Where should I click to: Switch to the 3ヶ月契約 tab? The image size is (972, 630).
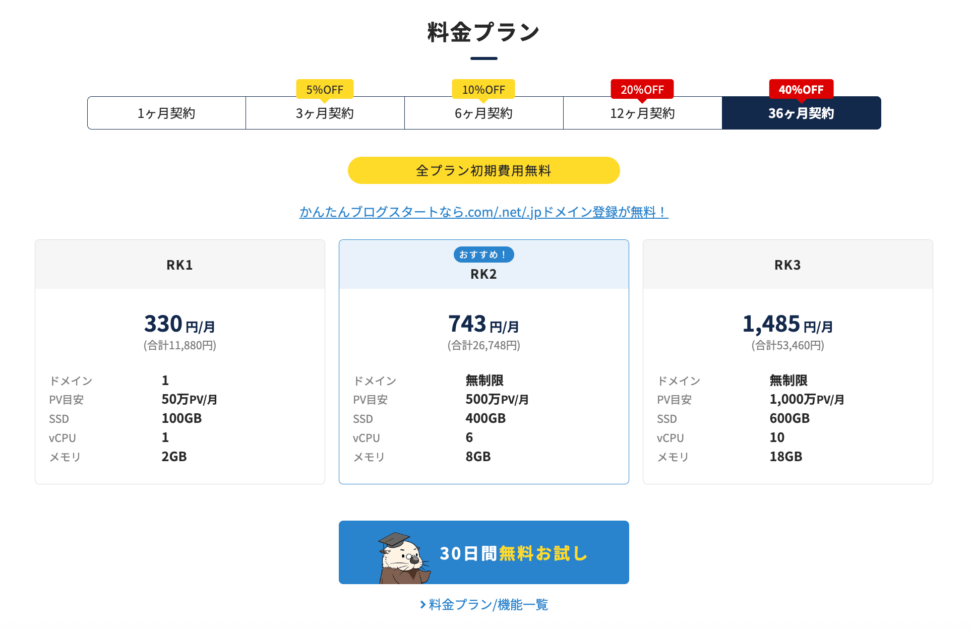tap(325, 113)
